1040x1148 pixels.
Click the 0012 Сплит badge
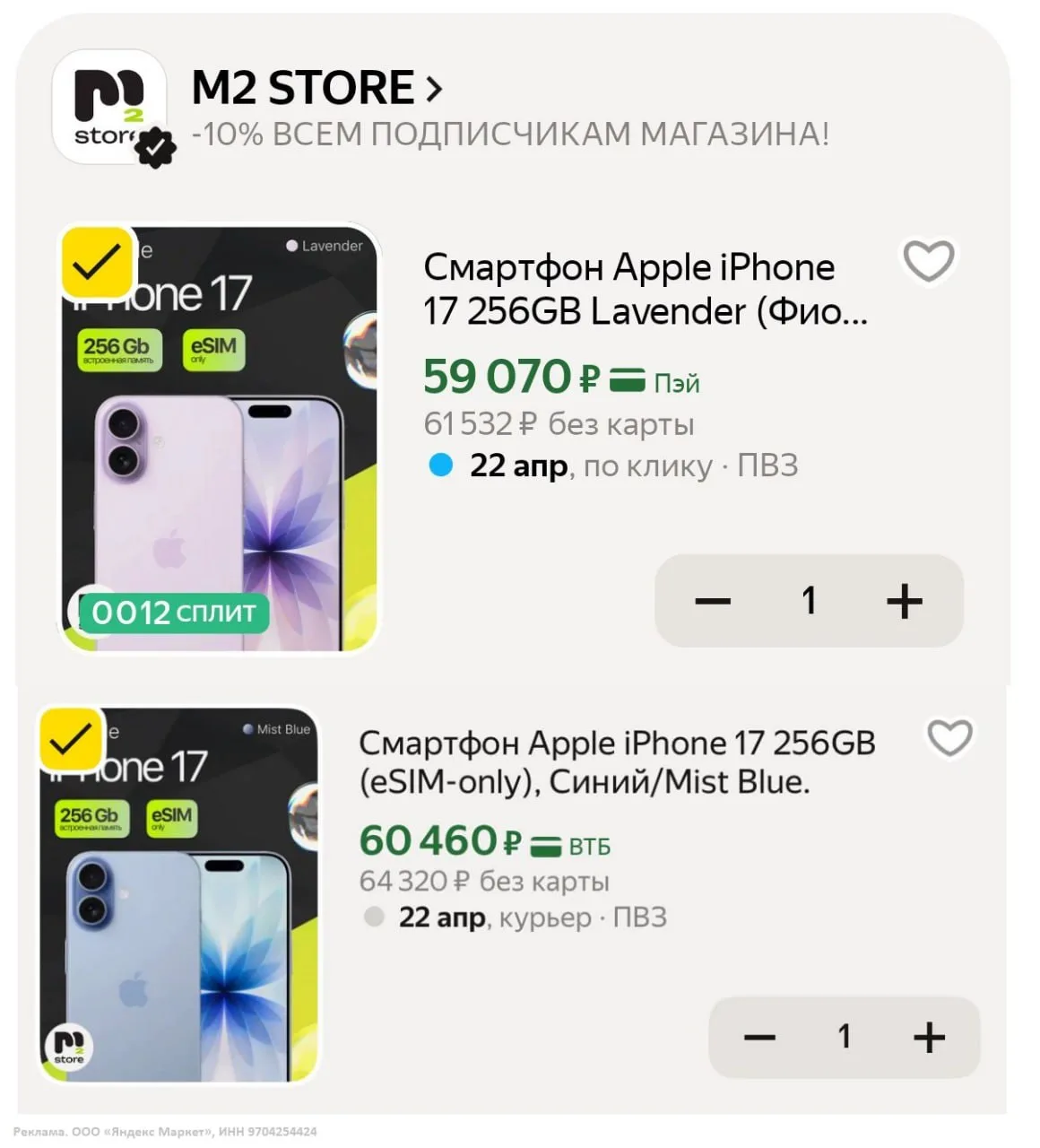[x=174, y=613]
